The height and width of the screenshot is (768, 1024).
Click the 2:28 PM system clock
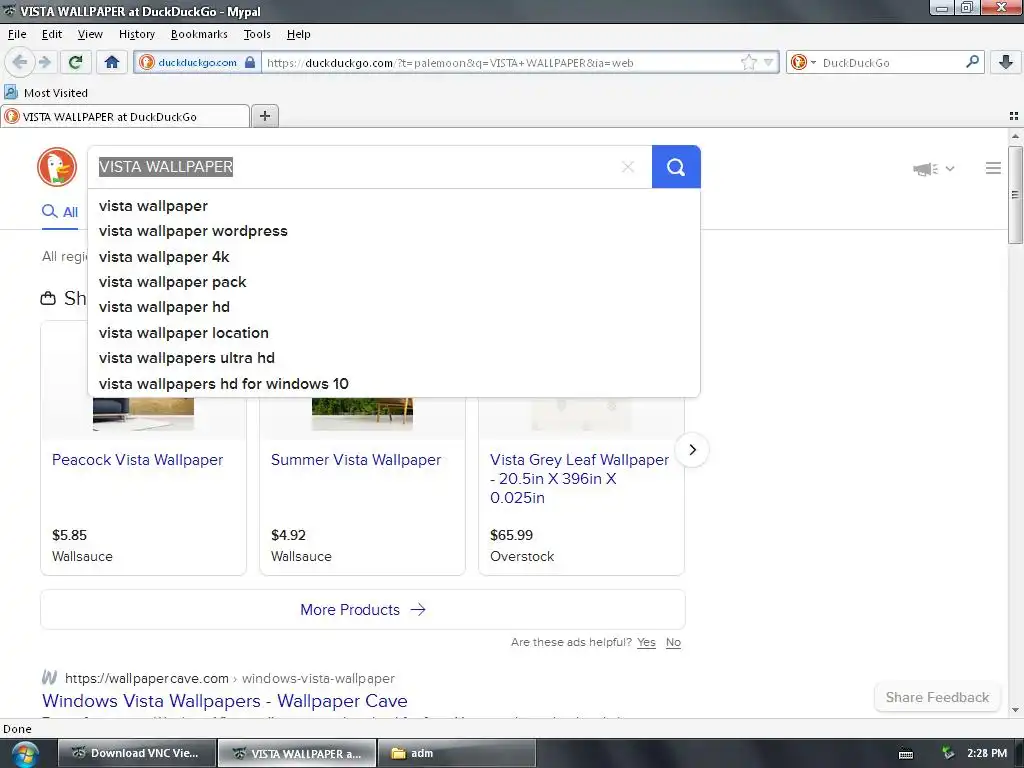click(987, 753)
